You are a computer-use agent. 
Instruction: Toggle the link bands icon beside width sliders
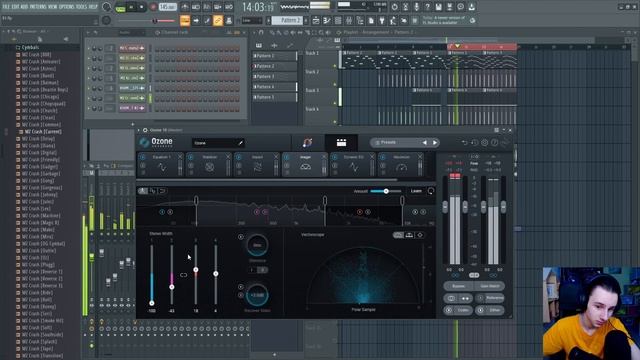(184, 275)
